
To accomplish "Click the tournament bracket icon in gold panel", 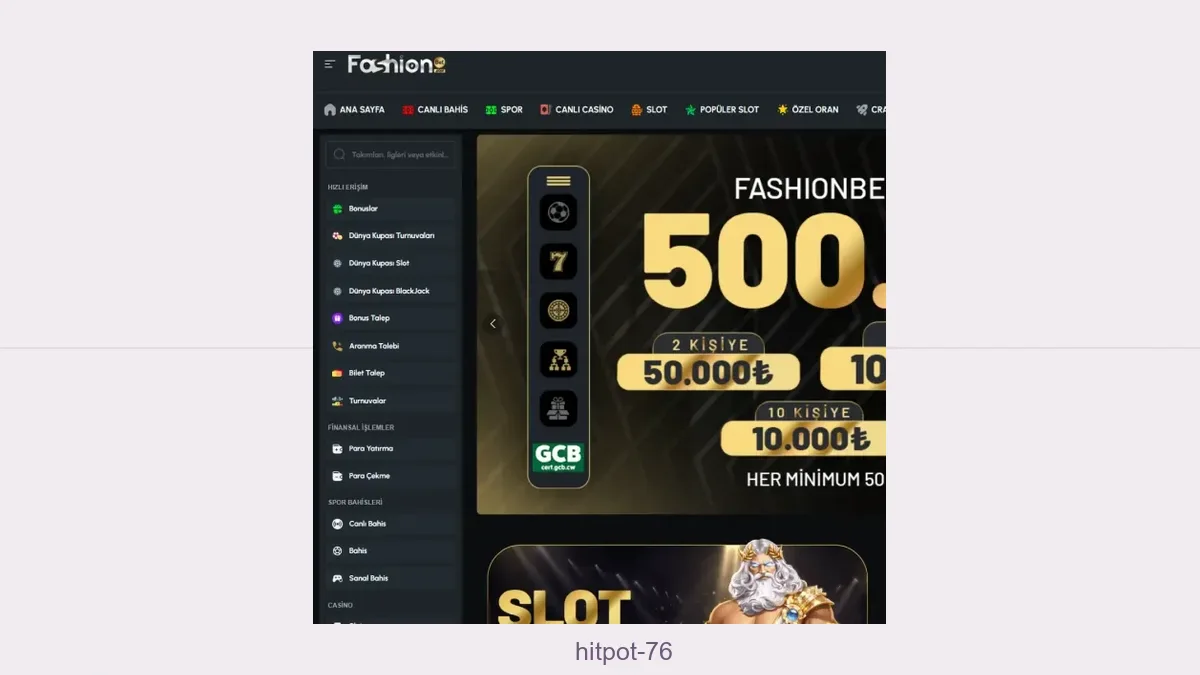I will click(x=558, y=359).
